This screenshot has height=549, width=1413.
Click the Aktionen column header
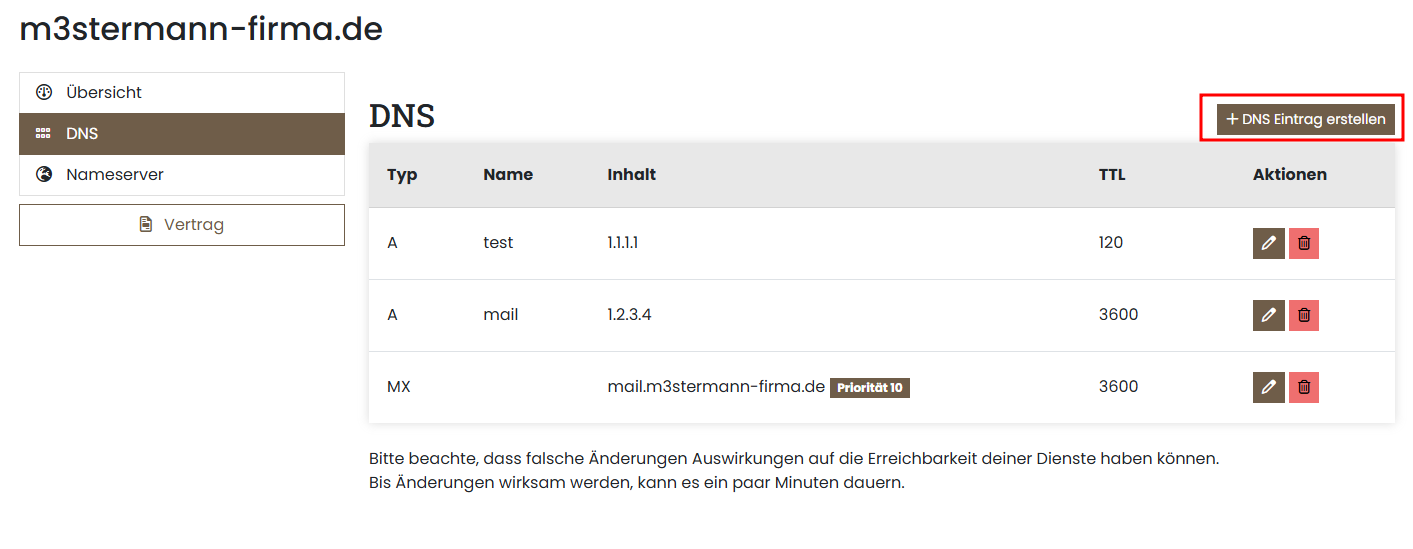[1290, 174]
